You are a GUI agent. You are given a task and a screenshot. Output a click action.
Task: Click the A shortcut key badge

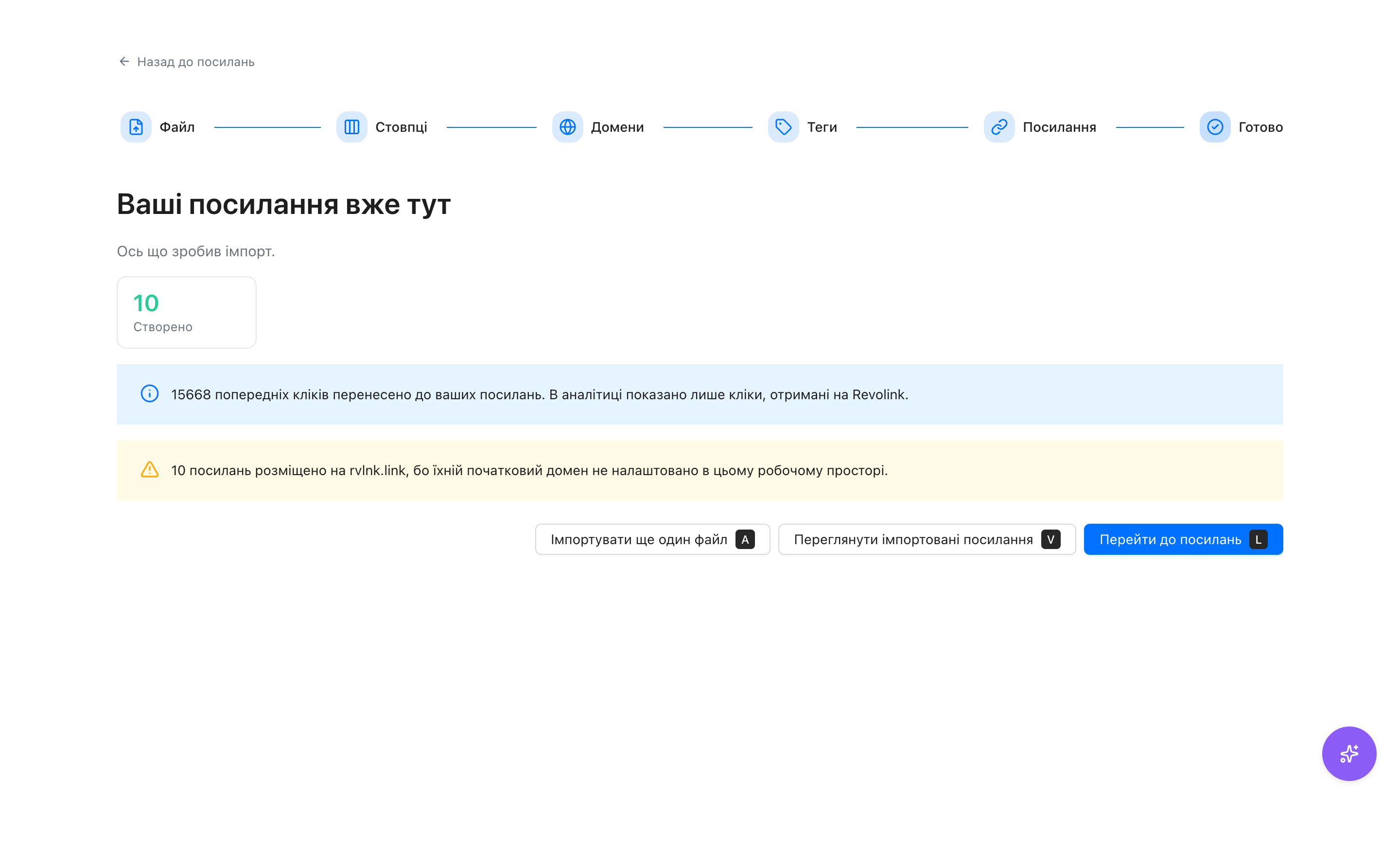pos(745,539)
